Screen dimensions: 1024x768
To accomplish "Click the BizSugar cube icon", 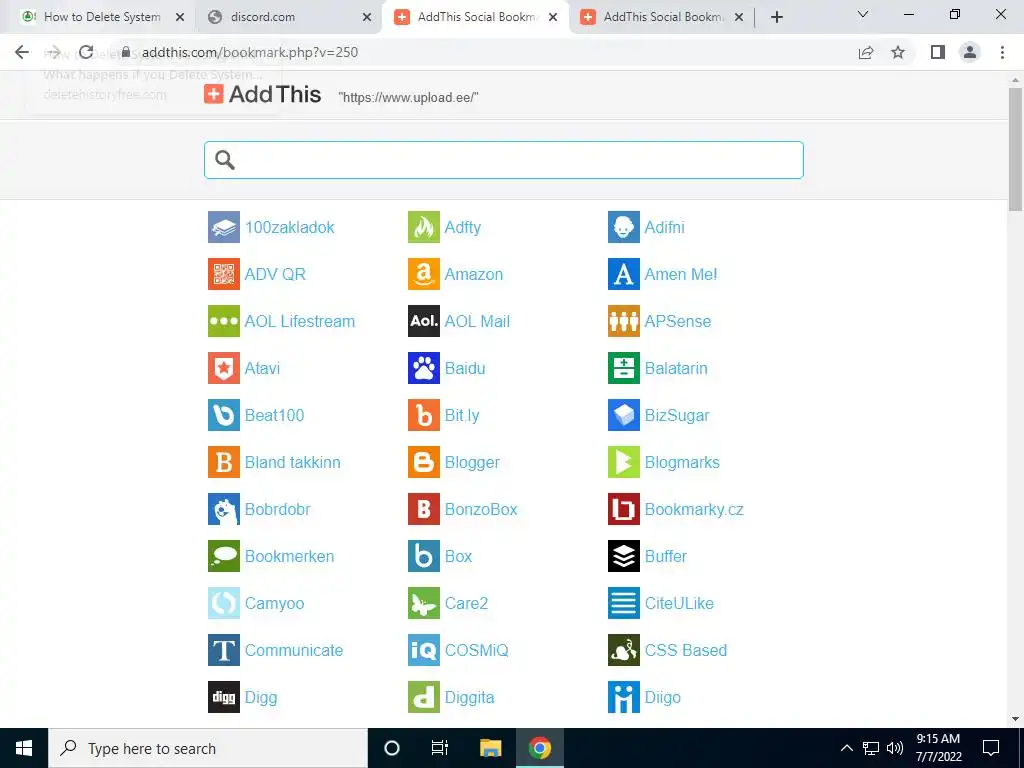I will pyautogui.click(x=623, y=415).
